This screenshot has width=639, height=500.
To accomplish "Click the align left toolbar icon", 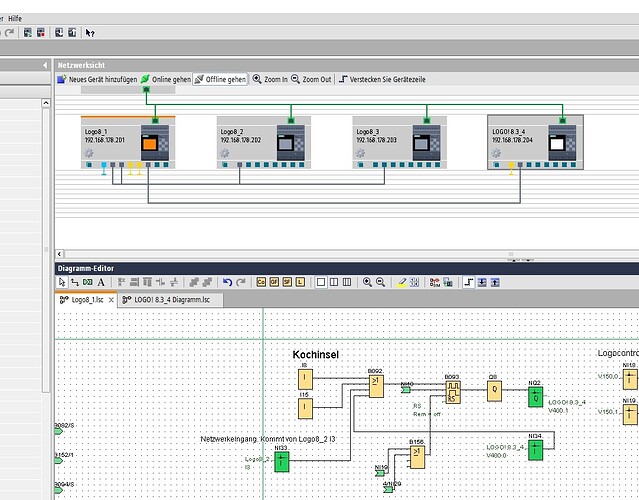I will (121, 282).
